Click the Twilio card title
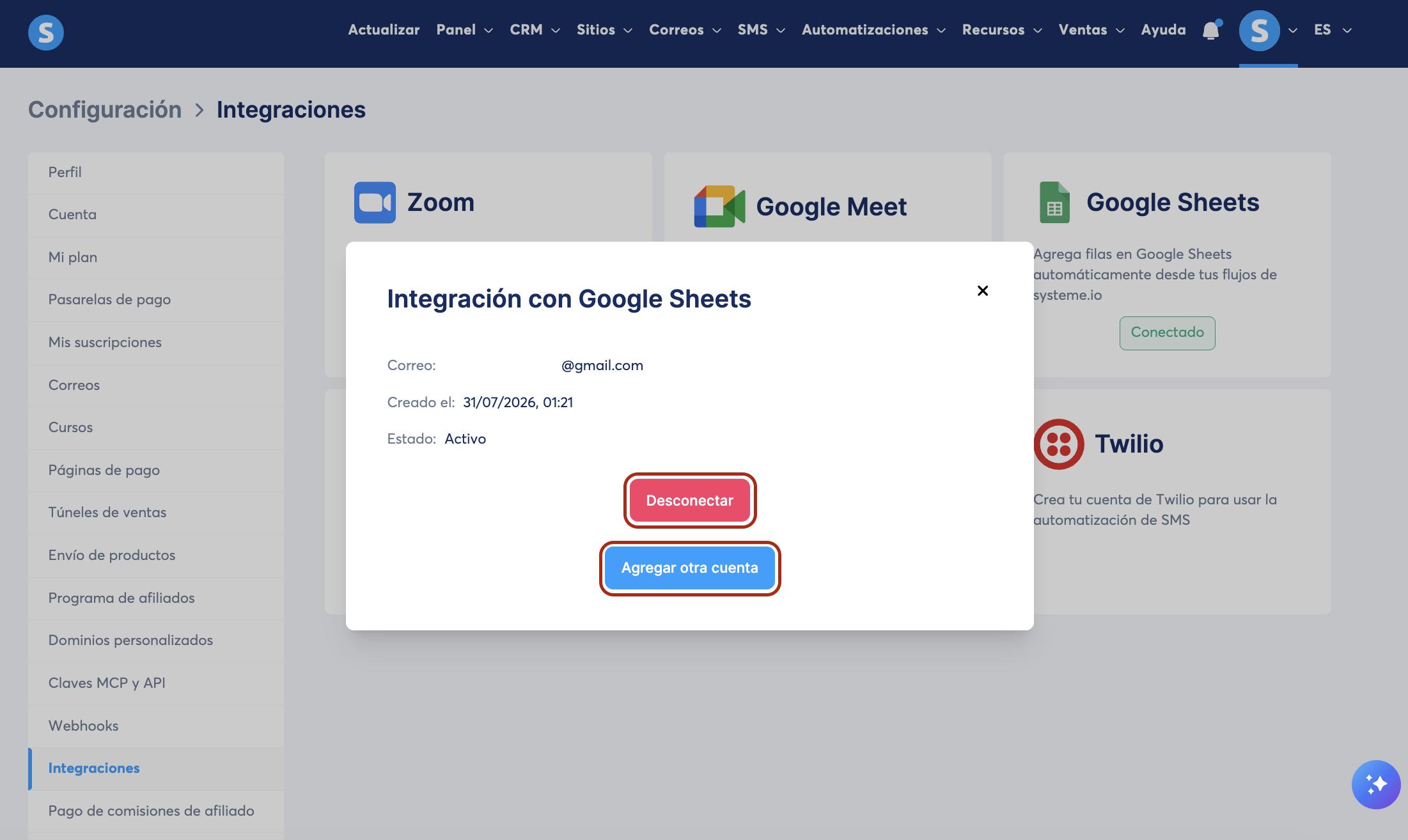This screenshot has width=1408, height=840. point(1129,444)
